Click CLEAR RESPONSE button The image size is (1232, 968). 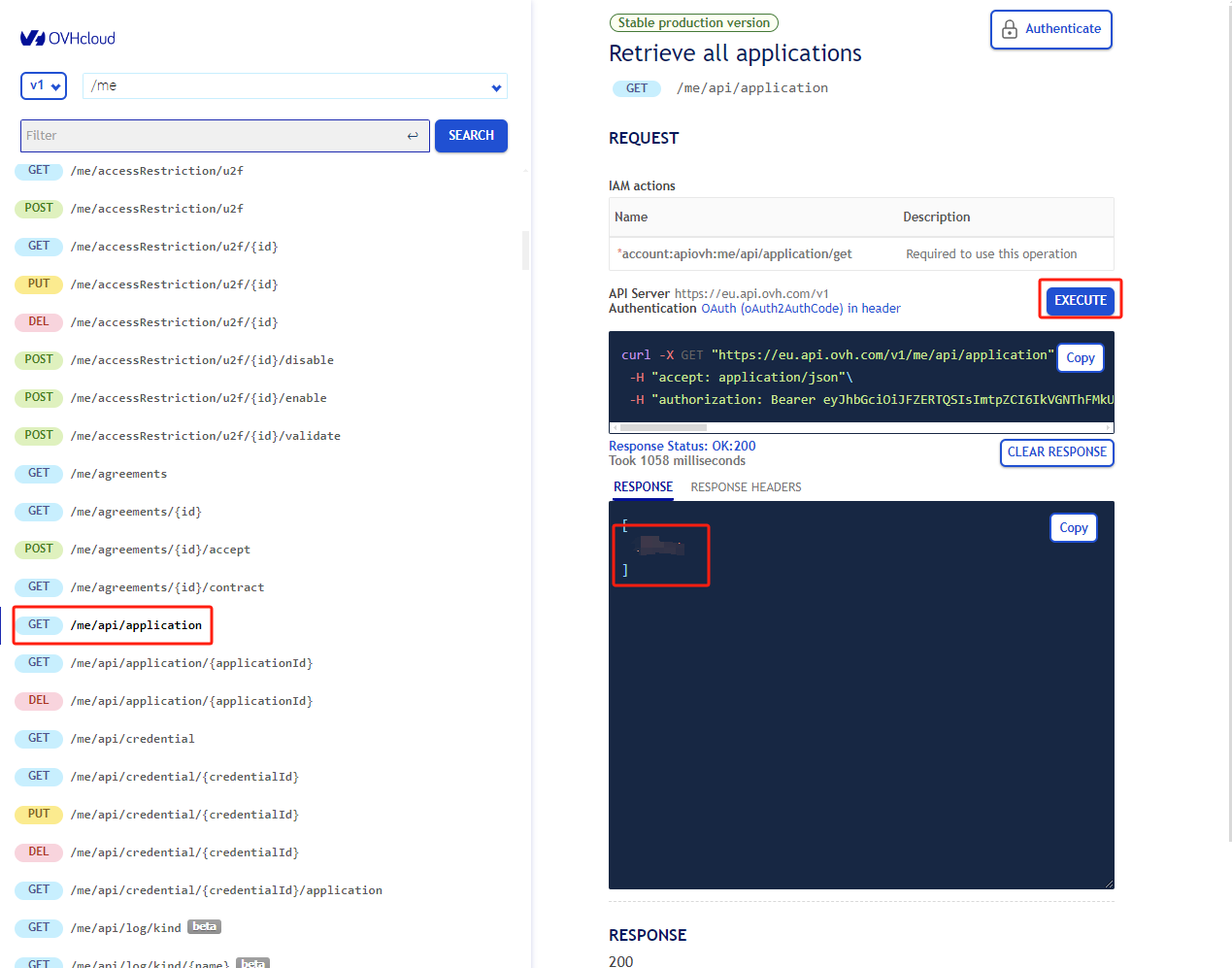[1057, 452]
